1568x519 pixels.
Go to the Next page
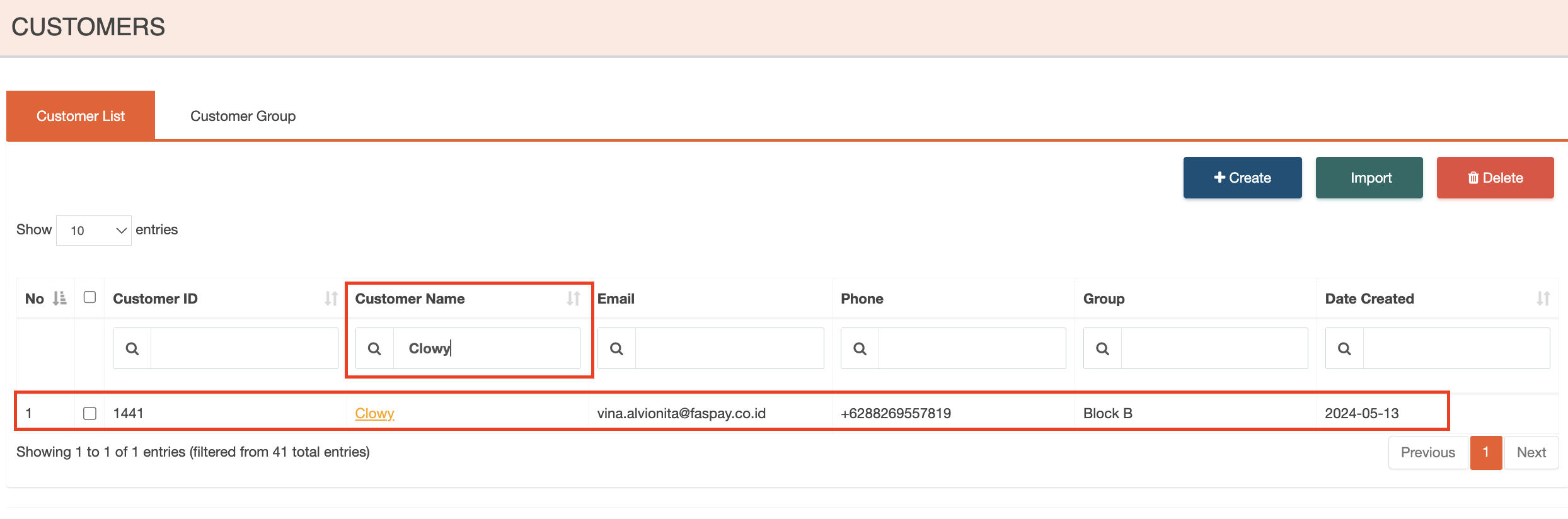(1531, 452)
